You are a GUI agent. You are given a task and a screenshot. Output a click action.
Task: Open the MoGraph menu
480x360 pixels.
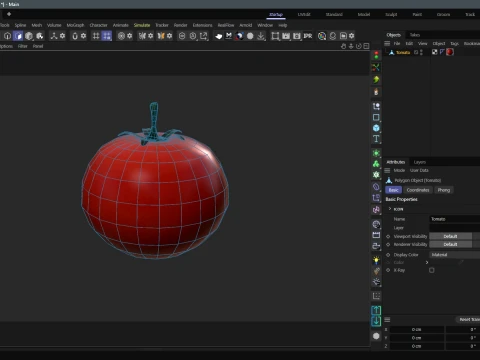tap(75, 25)
